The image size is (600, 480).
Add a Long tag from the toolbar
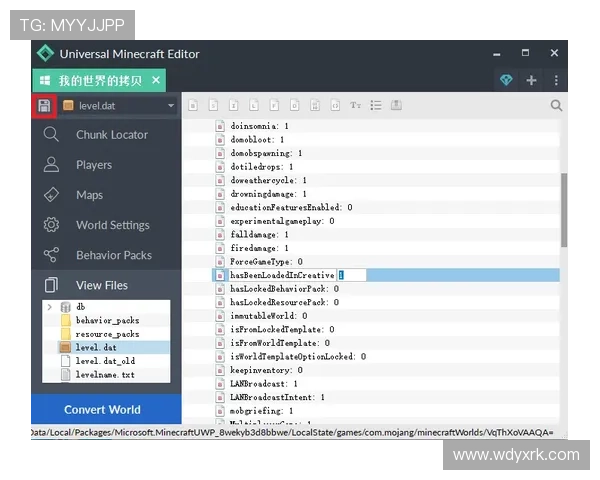click(254, 105)
